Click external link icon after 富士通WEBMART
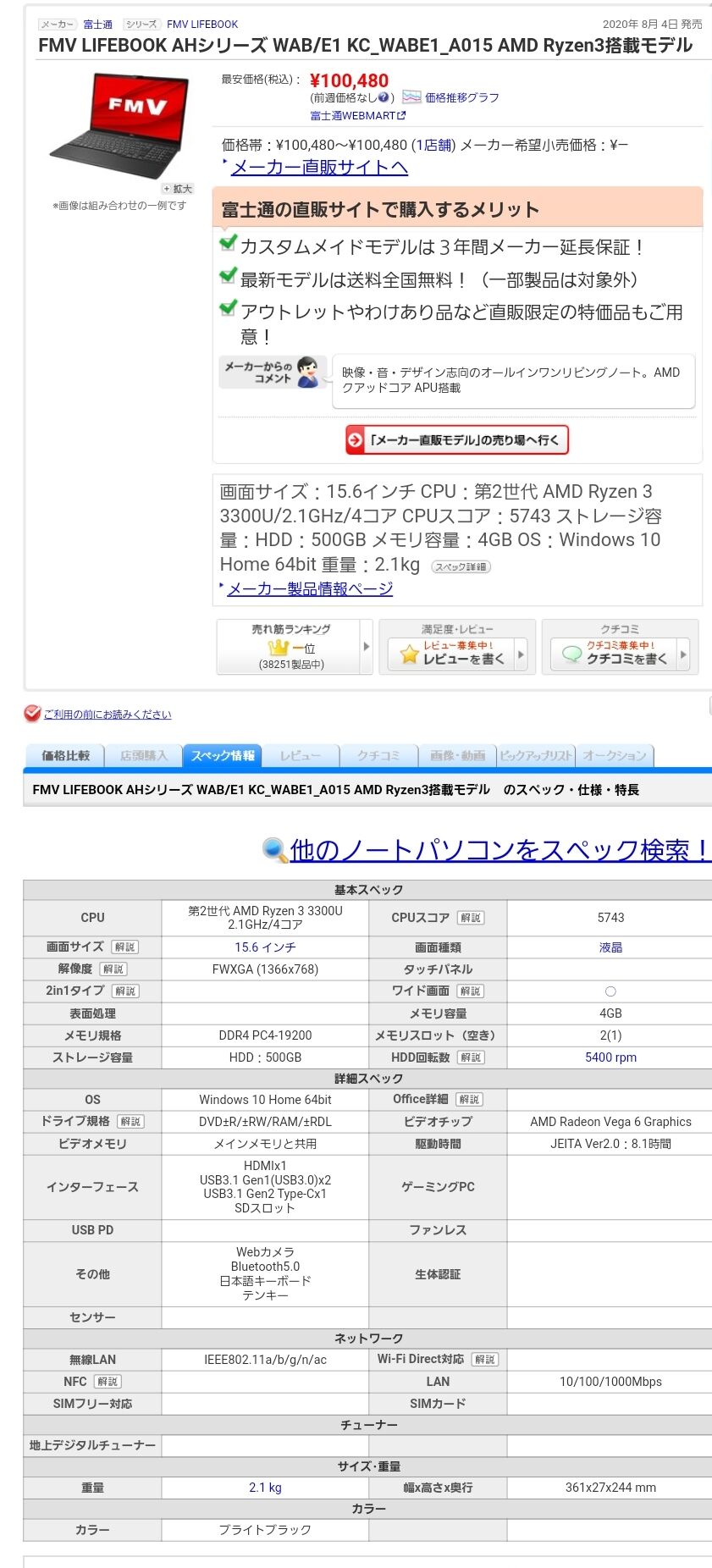The image size is (712, 1568). pyautogui.click(x=401, y=115)
